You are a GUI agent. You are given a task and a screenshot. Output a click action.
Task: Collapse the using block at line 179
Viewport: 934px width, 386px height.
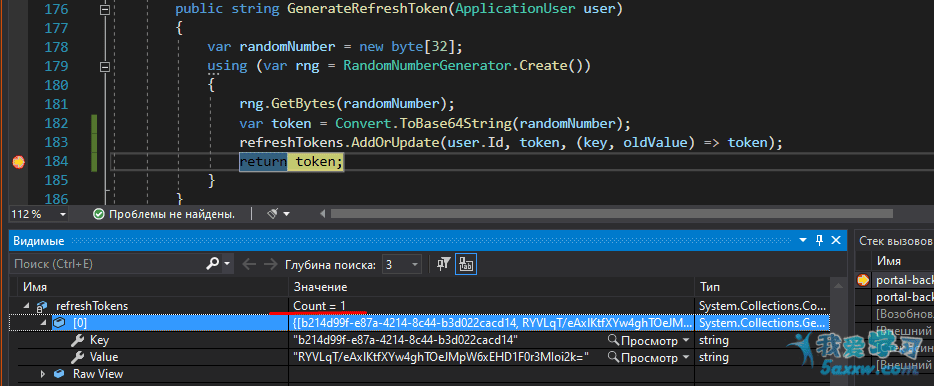[x=105, y=66]
